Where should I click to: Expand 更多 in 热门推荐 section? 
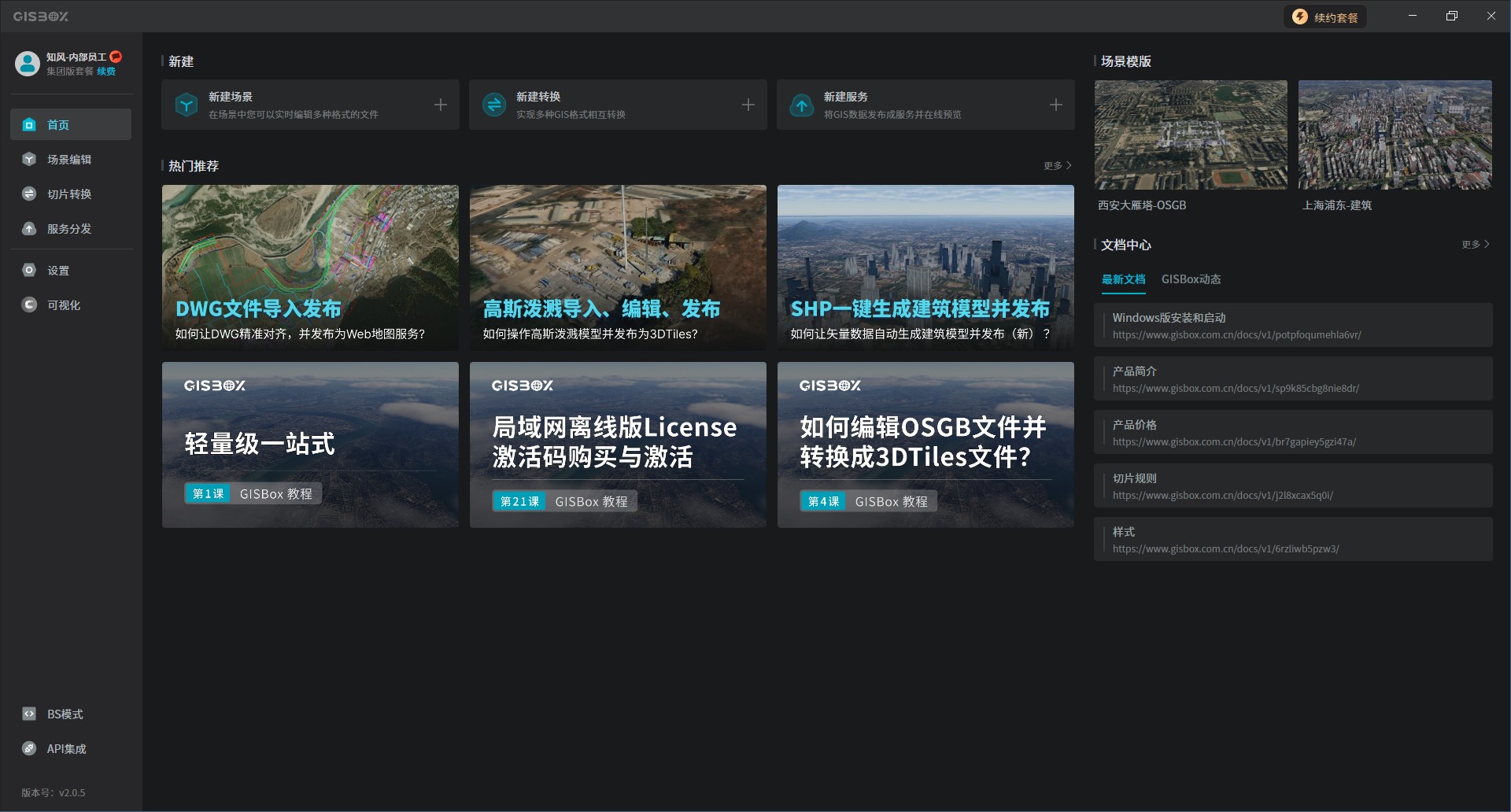click(1057, 166)
